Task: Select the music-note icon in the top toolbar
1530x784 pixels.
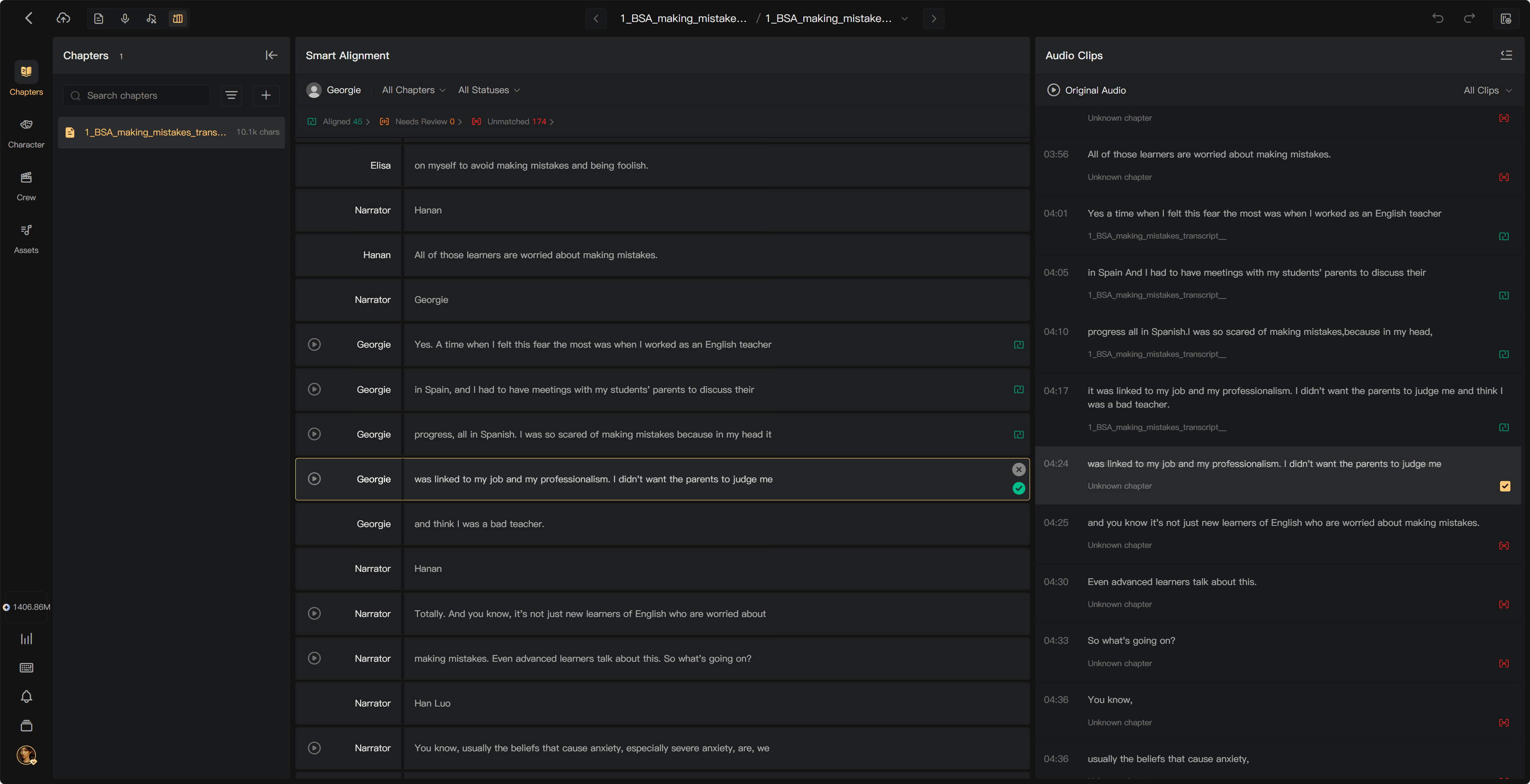Action: [x=151, y=18]
